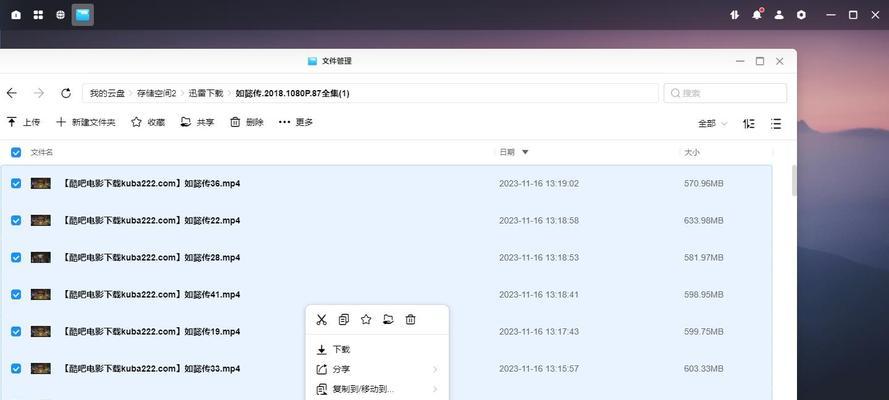Choose 复制到/移动到 in context menu
Screen dimensions: 889x400
(377, 389)
